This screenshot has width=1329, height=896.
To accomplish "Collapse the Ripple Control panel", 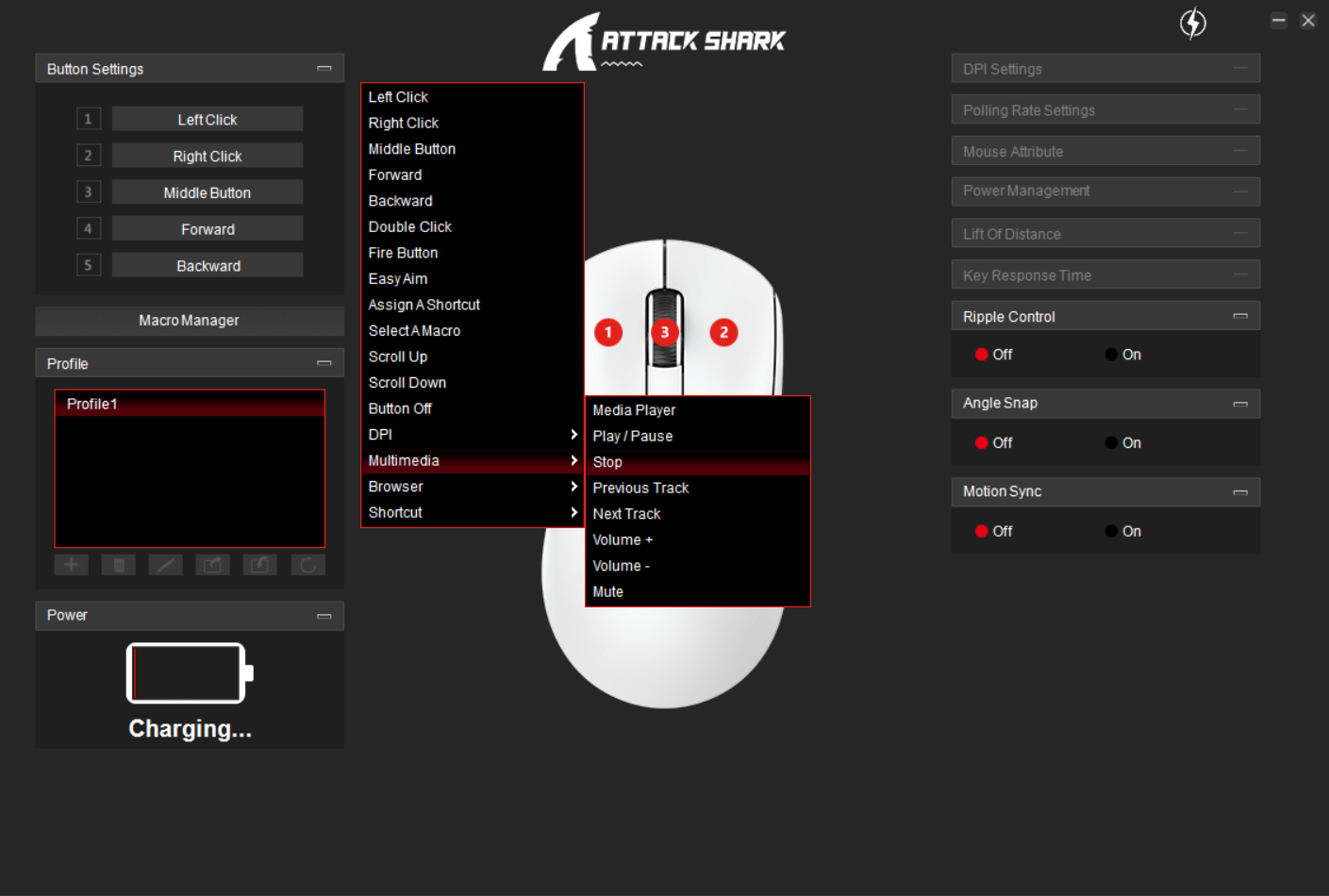I will click(x=1240, y=316).
